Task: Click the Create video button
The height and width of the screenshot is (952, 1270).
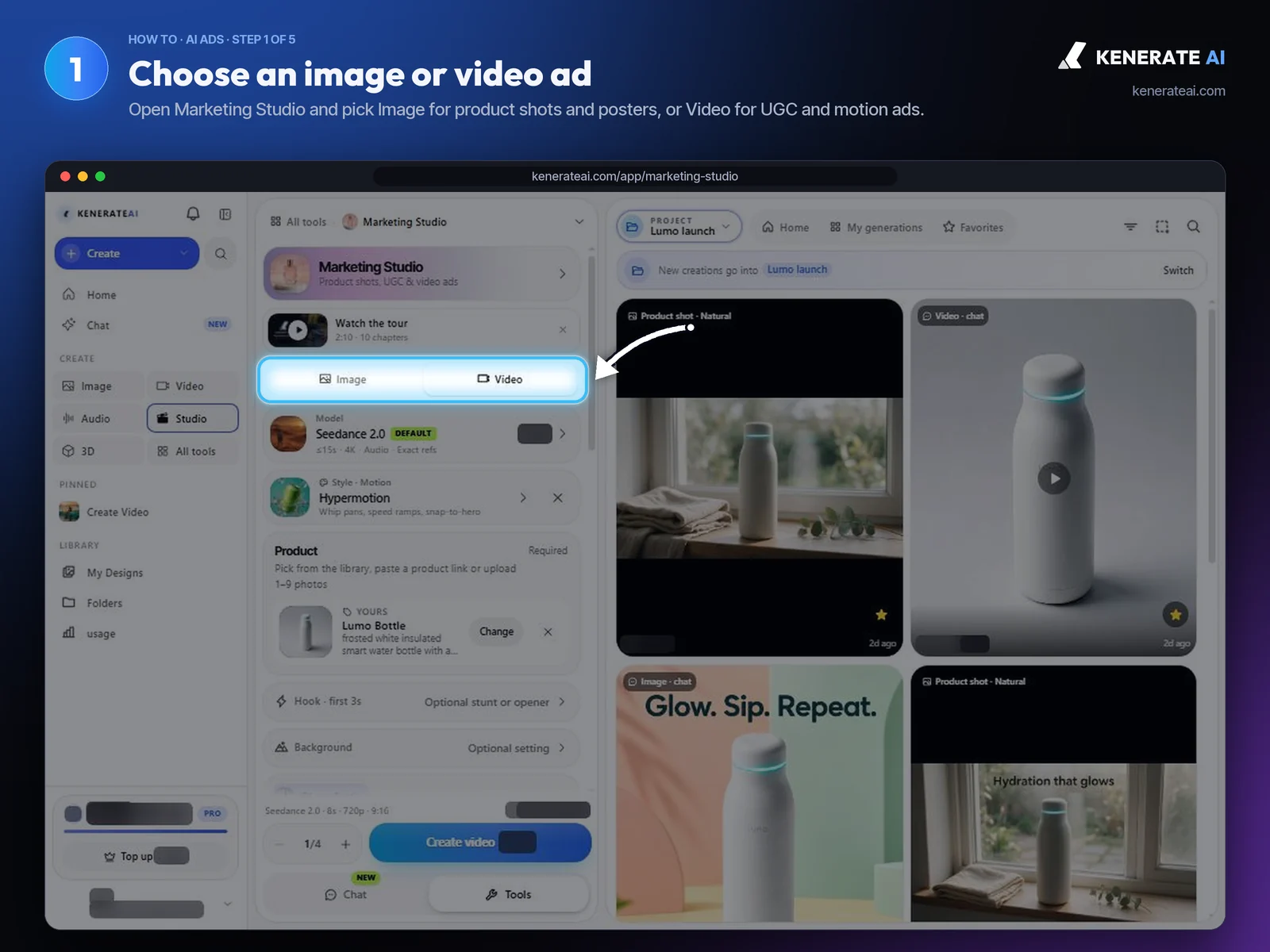Action: [x=480, y=843]
